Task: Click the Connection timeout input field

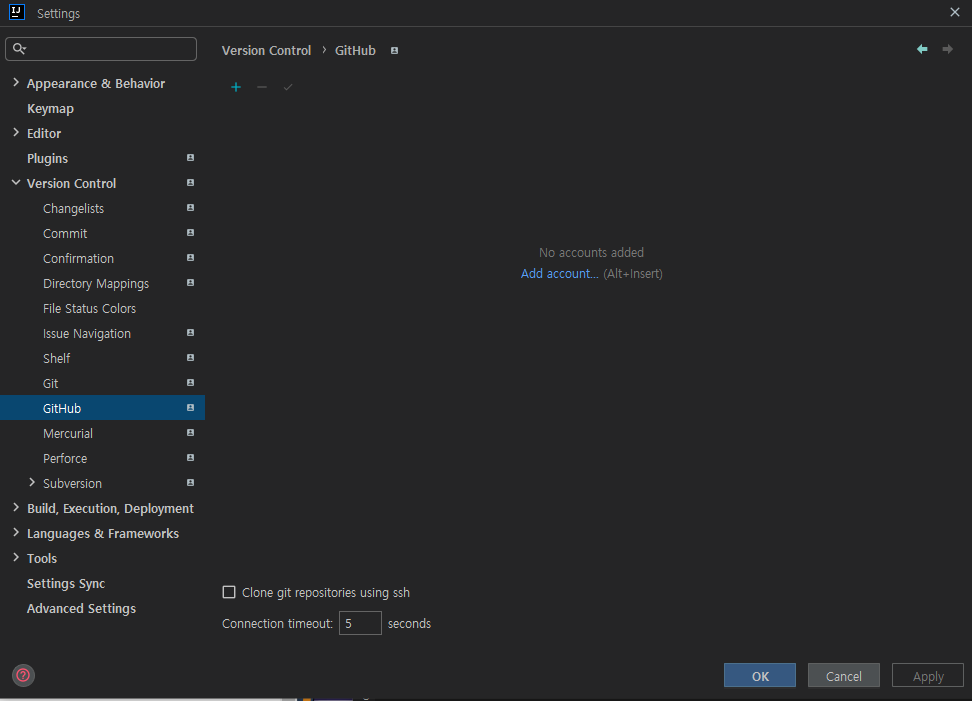Action: (360, 623)
